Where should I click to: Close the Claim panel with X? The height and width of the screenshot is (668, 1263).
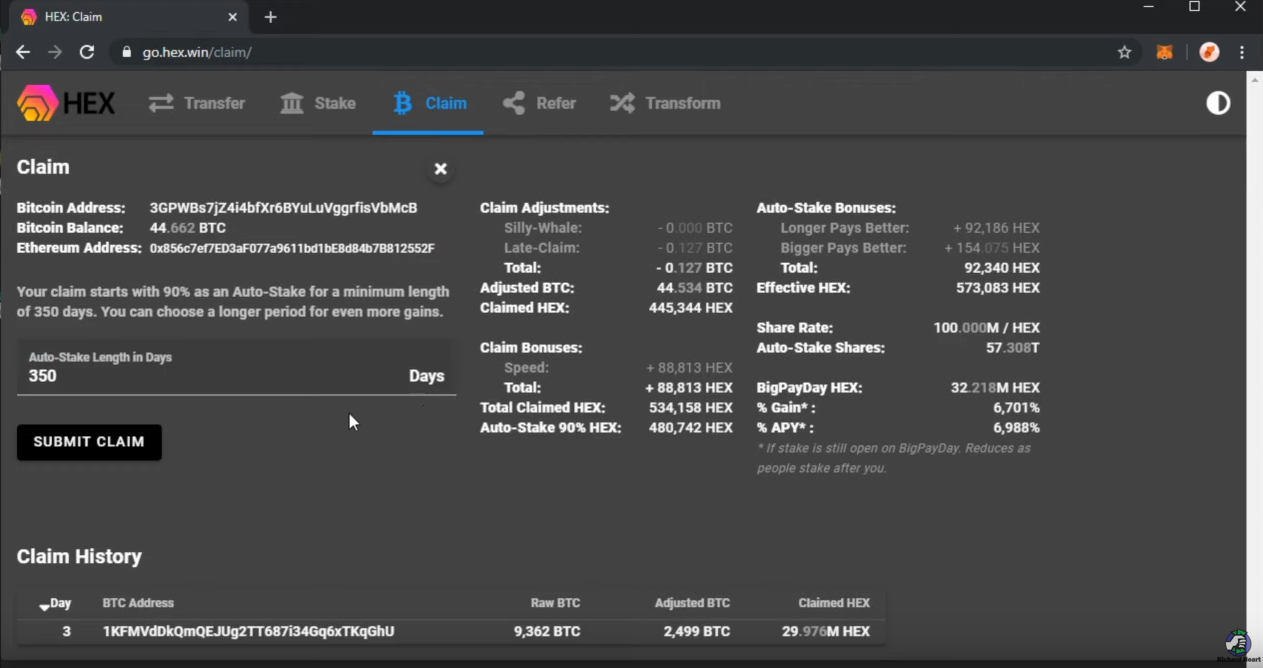pos(440,169)
